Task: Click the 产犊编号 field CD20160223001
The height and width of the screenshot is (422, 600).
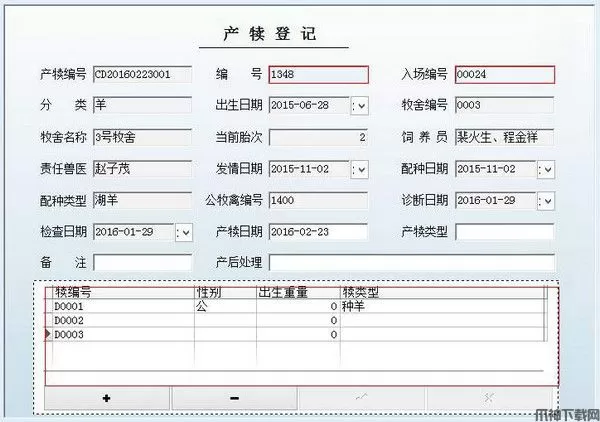Action: (142, 74)
